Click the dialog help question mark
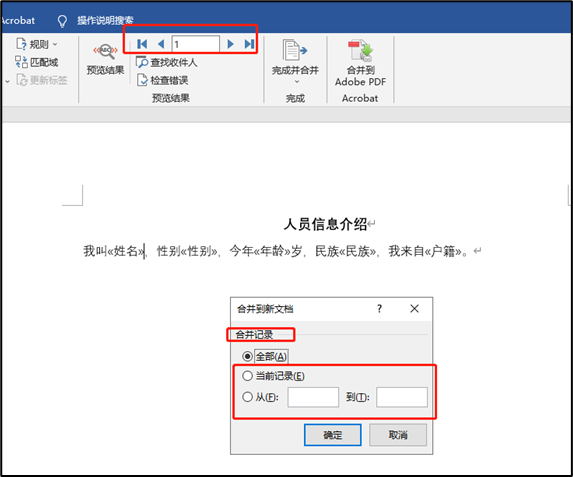This screenshot has width=573, height=477. [x=379, y=309]
